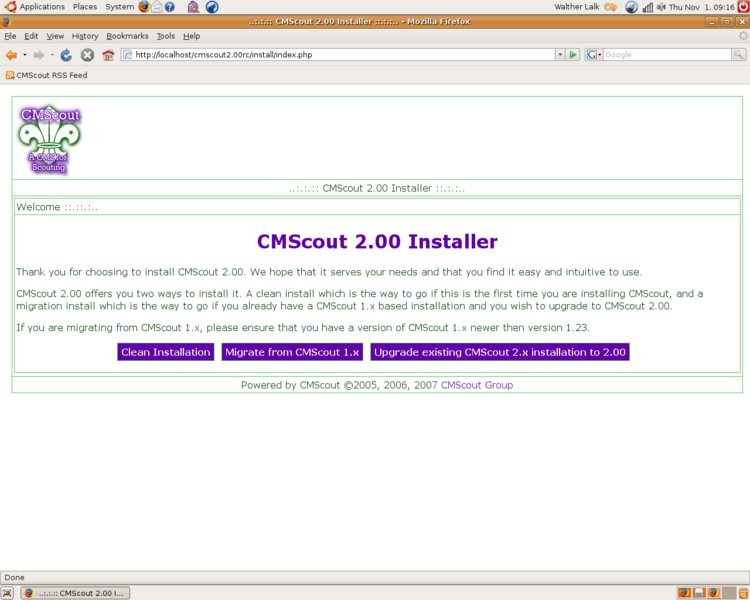The width and height of the screenshot is (750, 600).
Task: Minimize the Firefox window
Action: click(x=712, y=22)
